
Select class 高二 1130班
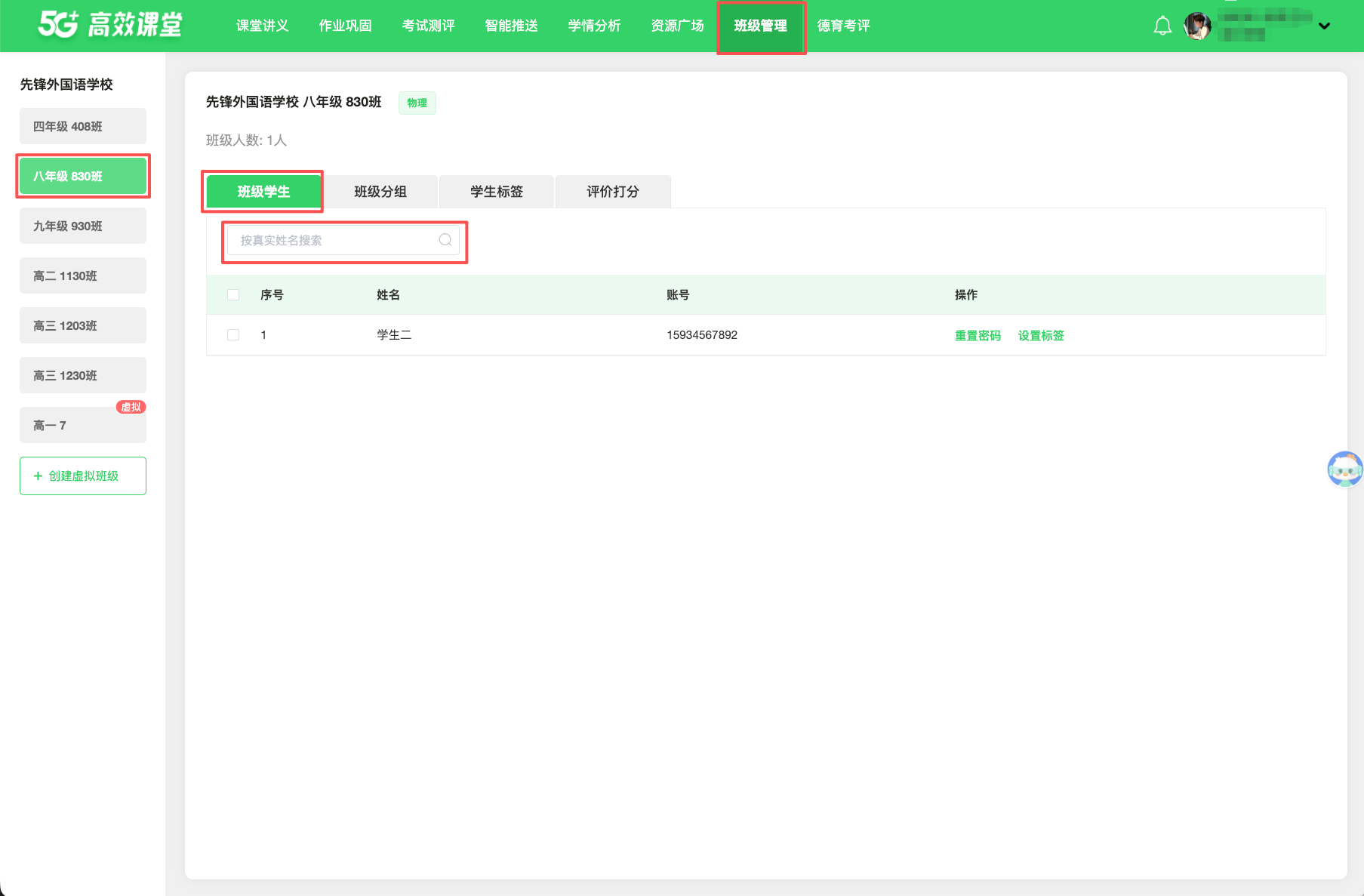(83, 276)
